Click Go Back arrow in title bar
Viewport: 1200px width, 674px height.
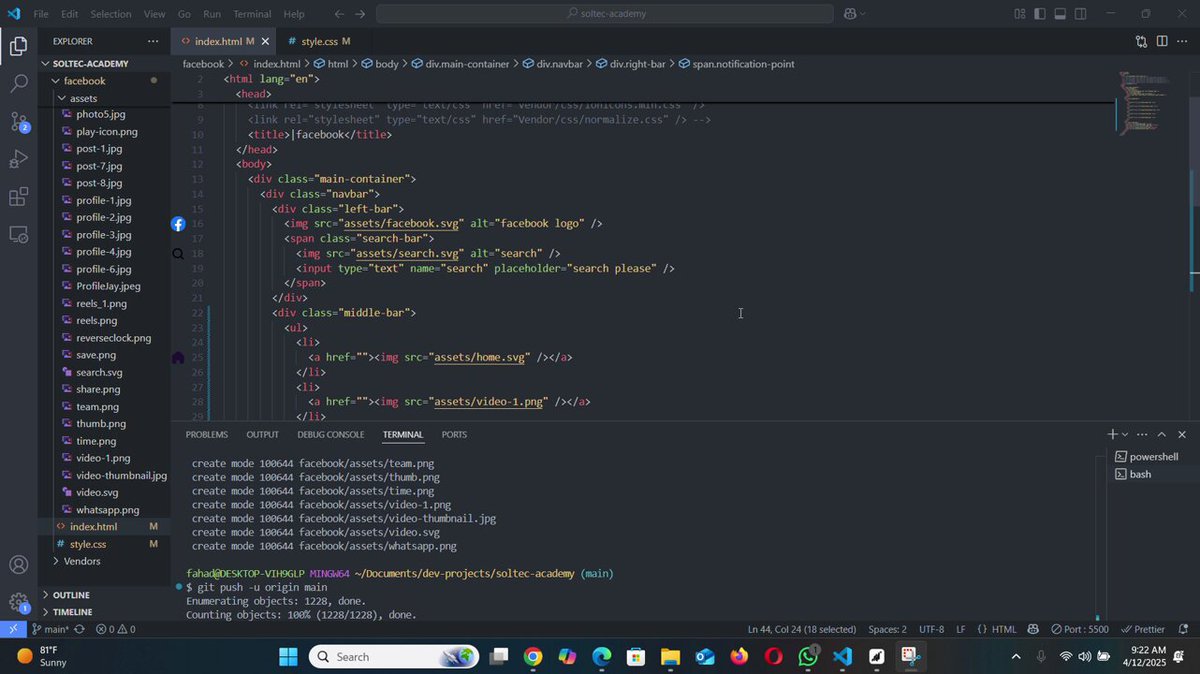[x=339, y=14]
